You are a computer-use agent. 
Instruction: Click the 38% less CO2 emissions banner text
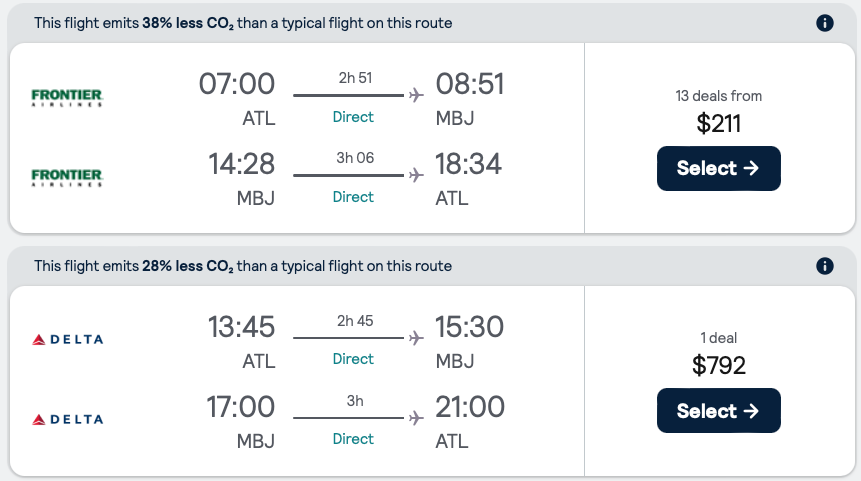243,23
